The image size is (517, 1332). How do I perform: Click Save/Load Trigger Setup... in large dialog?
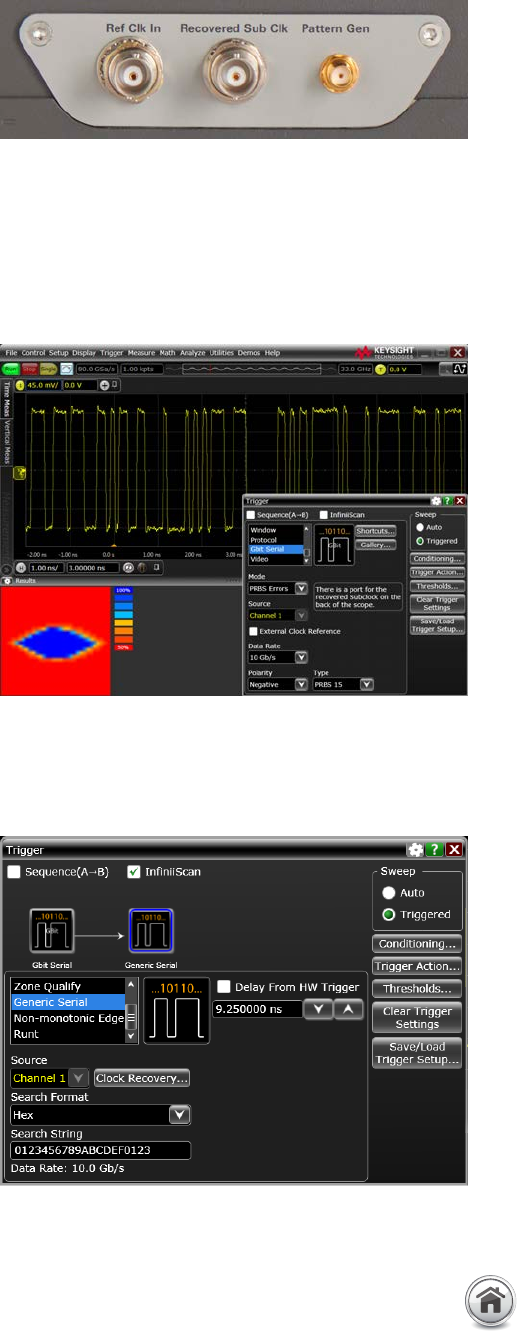click(417, 1053)
